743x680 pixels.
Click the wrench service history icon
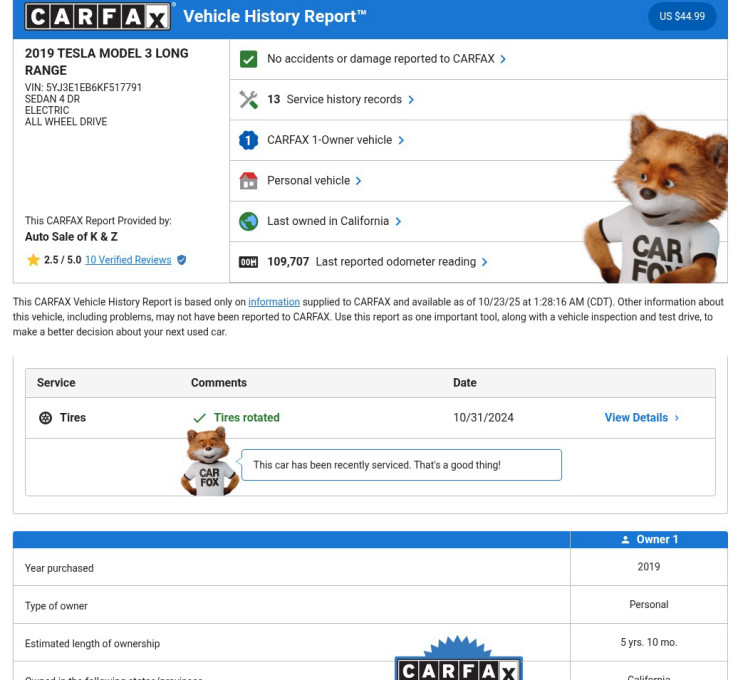[248, 100]
